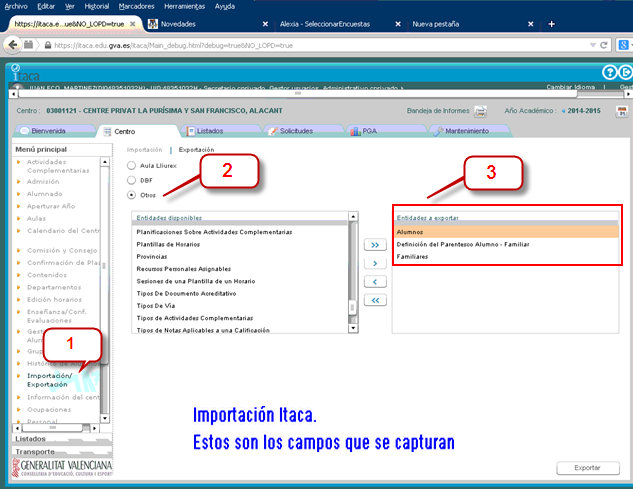Click the remove single entity left-arrow button

[x=373, y=281]
